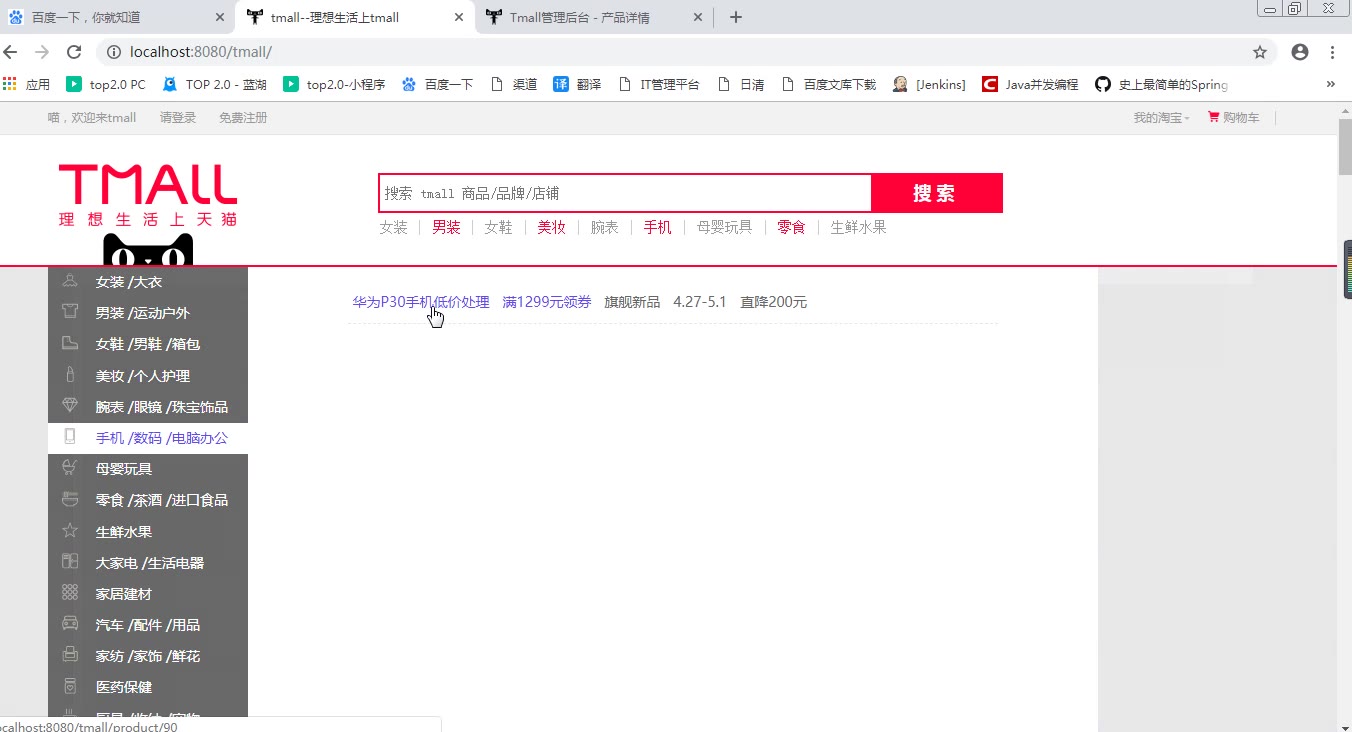This screenshot has height=732, width=1352.
Task: Open the Java并发编程 bookmark
Action: coord(1030,85)
